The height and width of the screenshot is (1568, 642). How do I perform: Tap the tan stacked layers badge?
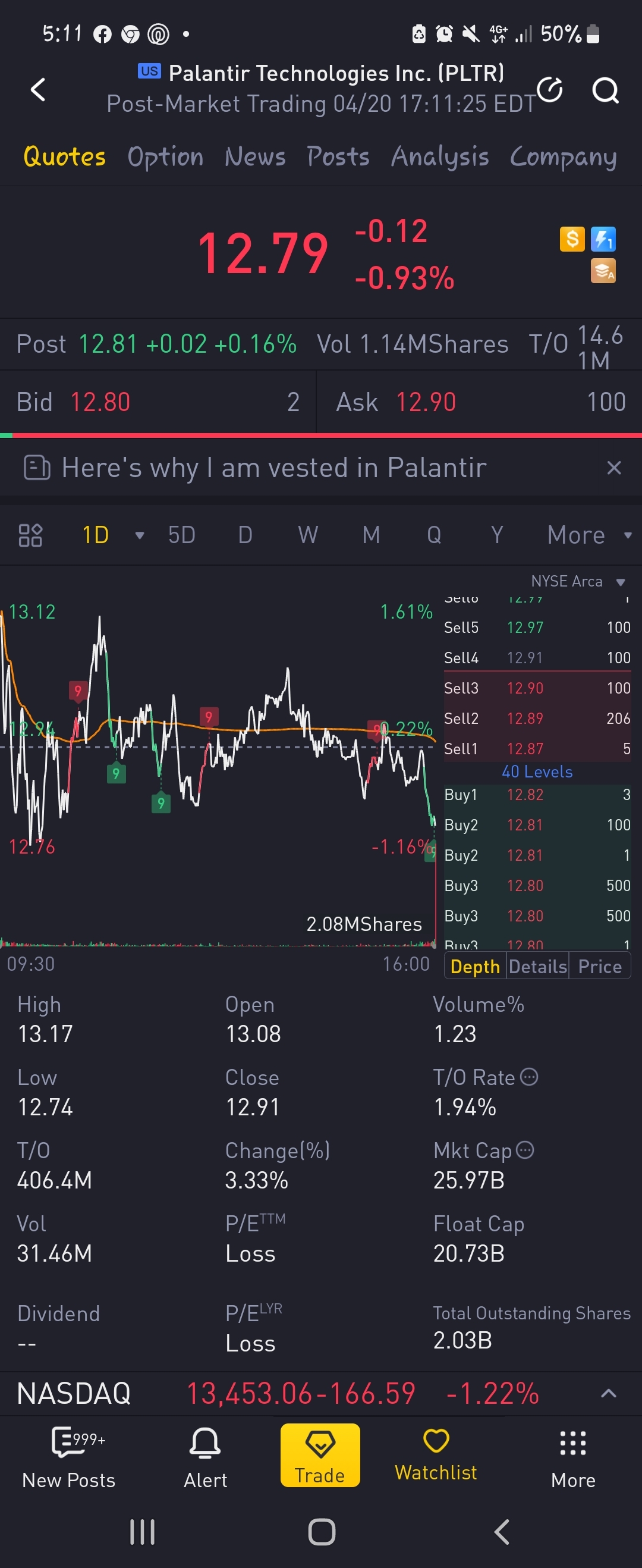pyautogui.click(x=603, y=271)
